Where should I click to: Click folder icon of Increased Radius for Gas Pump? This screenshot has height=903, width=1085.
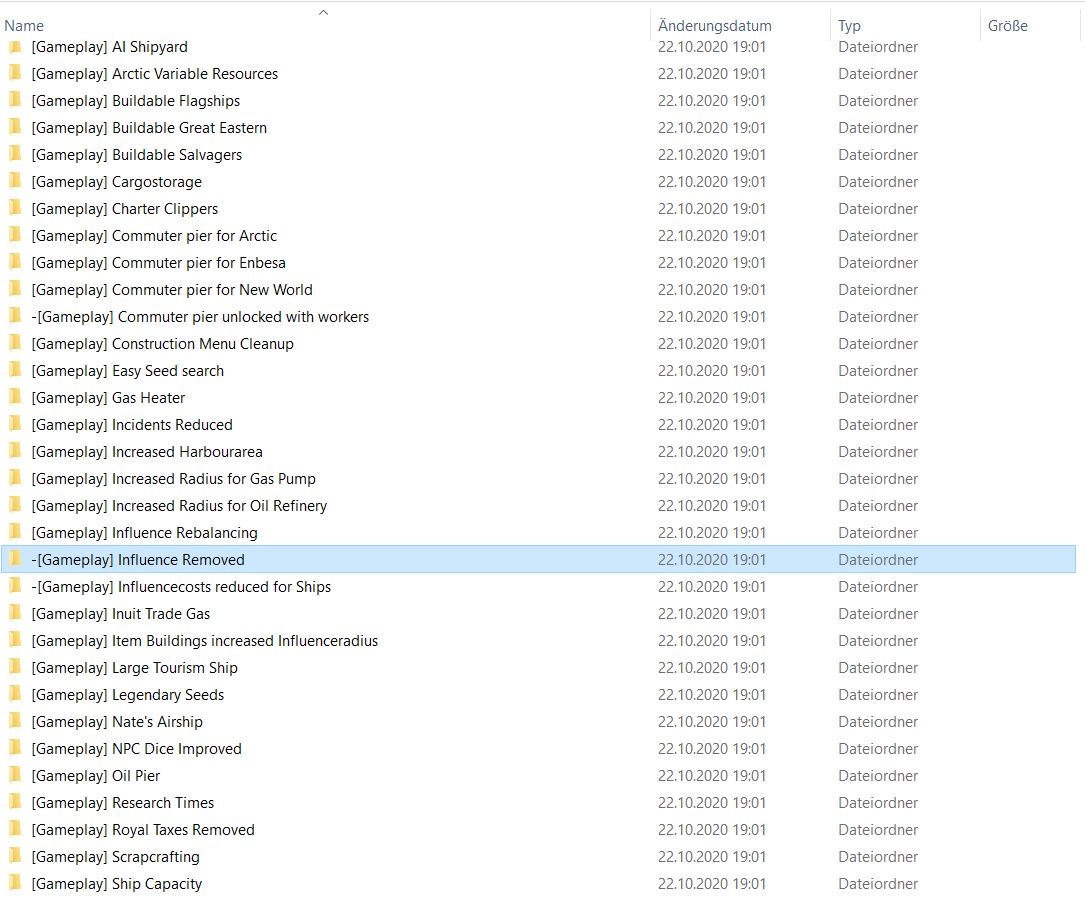[x=15, y=478]
